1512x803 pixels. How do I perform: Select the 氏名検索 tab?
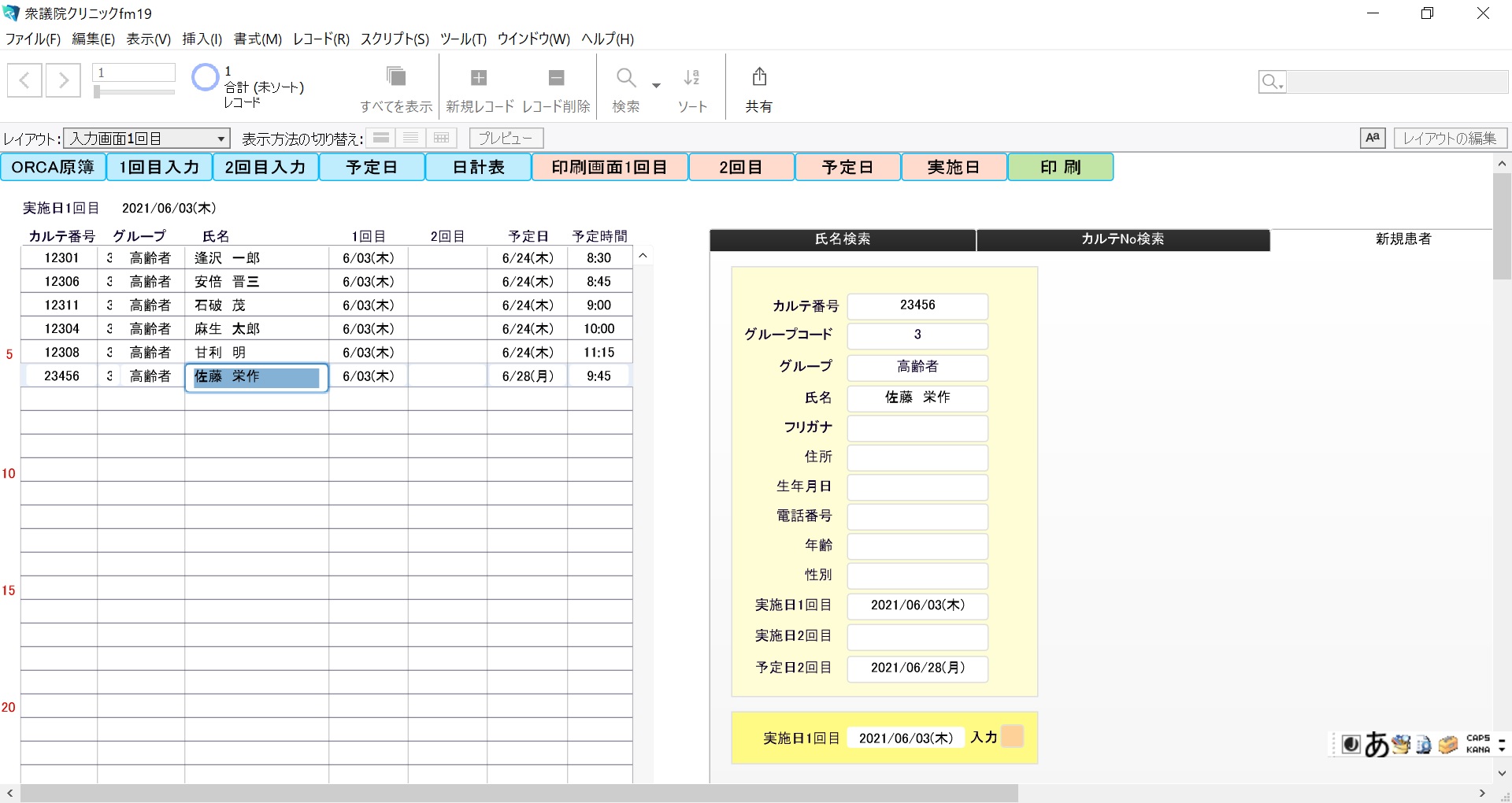[x=843, y=239]
